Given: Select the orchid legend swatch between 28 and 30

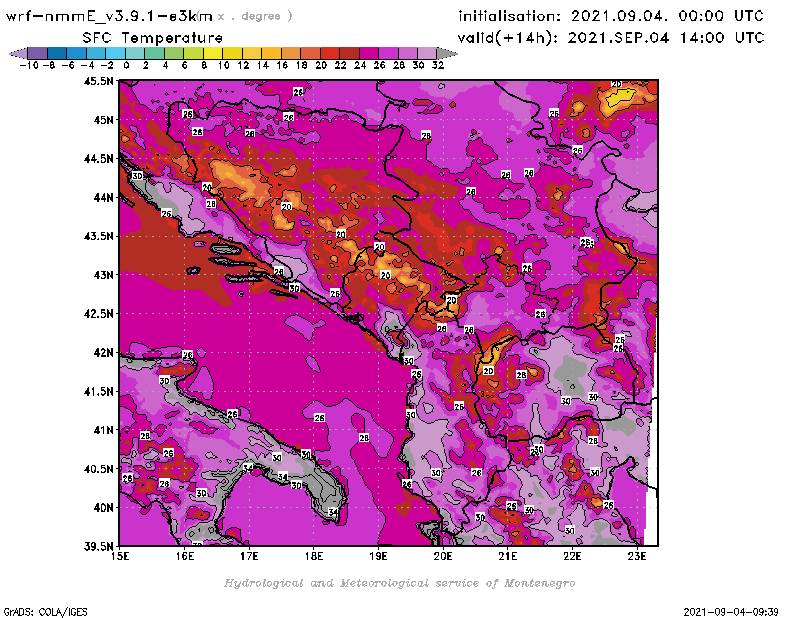Looking at the screenshot, I should 408,53.
